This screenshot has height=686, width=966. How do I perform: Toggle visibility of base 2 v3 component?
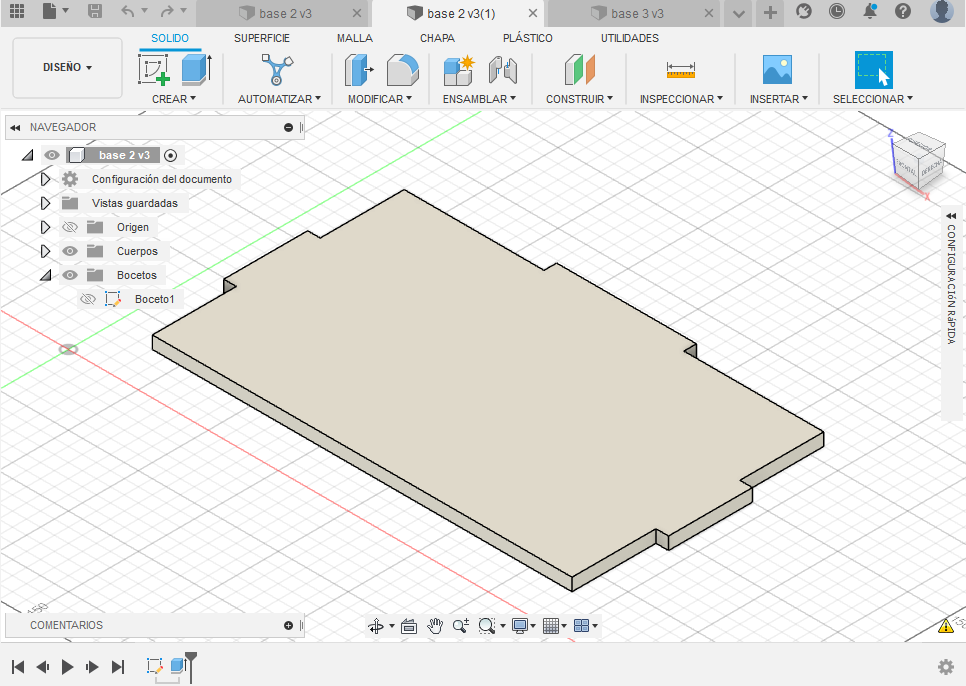coord(52,155)
